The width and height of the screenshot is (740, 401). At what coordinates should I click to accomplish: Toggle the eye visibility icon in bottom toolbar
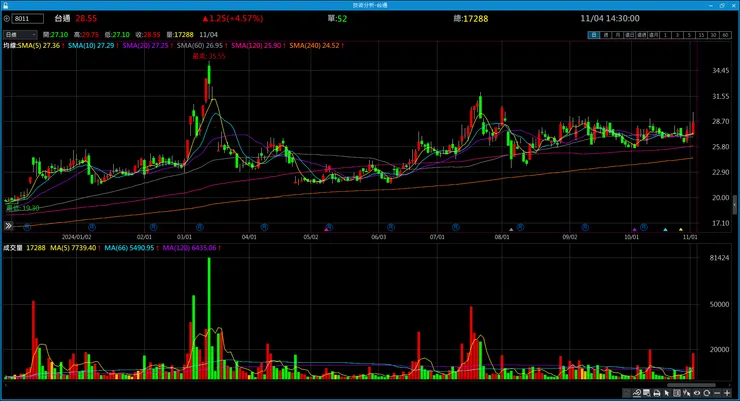pos(697,393)
